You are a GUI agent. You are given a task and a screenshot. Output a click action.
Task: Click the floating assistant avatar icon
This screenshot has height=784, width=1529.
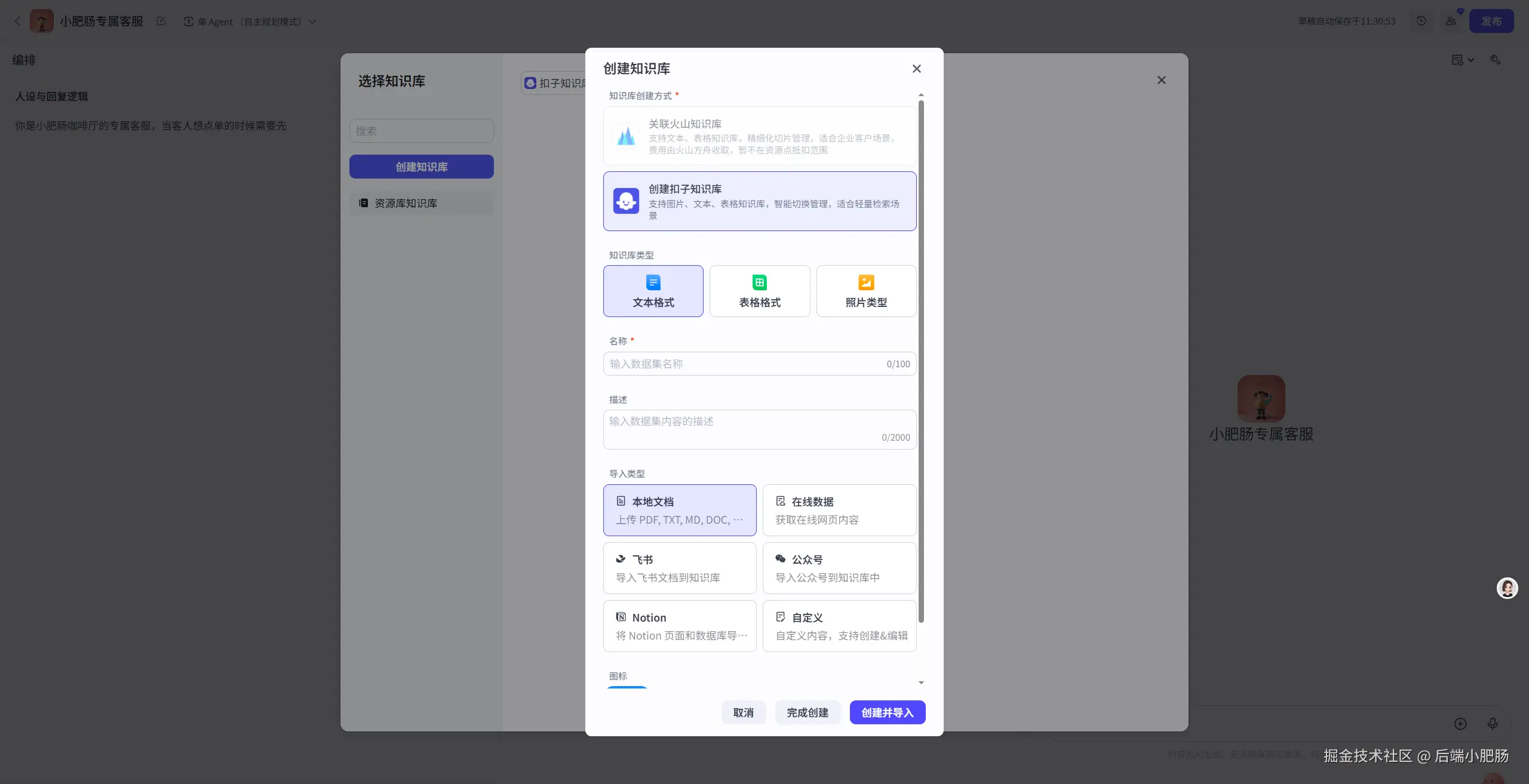[1507, 588]
